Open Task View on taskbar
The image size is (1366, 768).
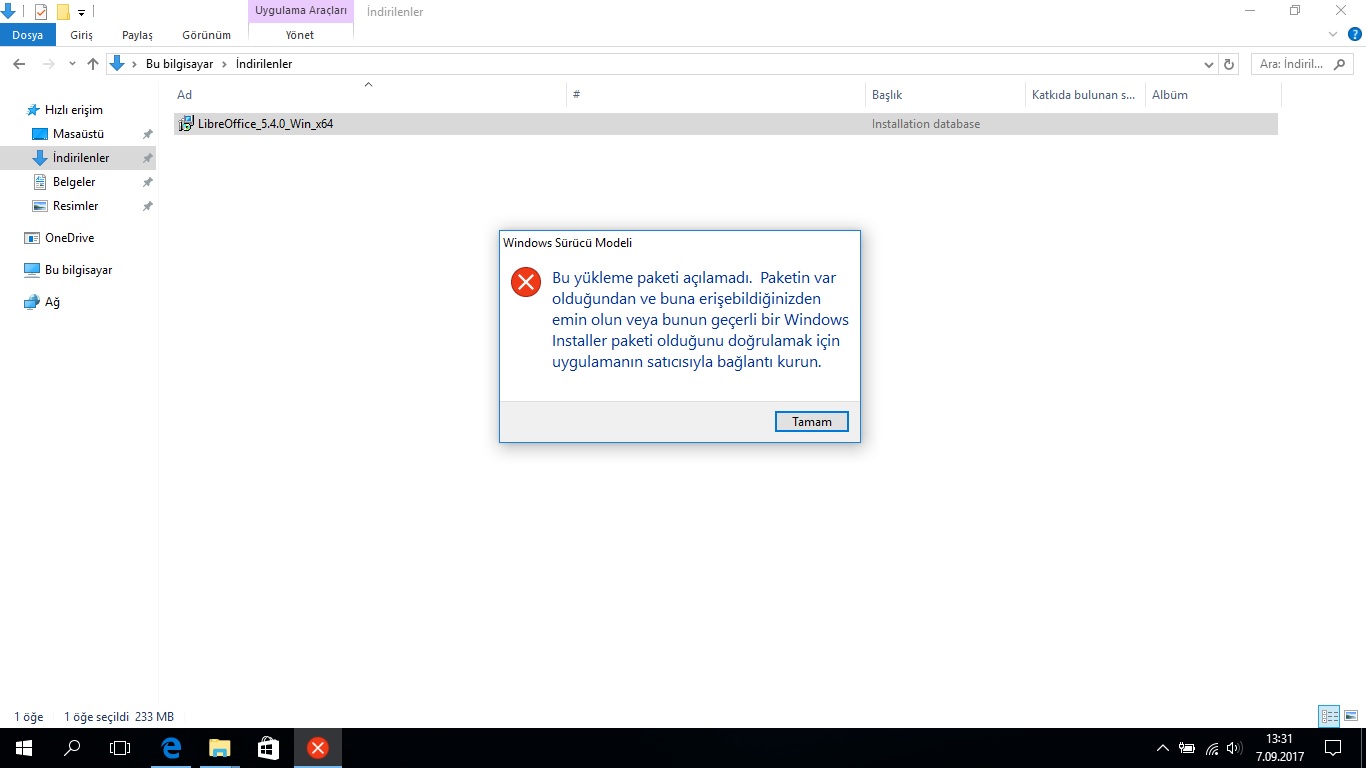click(x=120, y=748)
